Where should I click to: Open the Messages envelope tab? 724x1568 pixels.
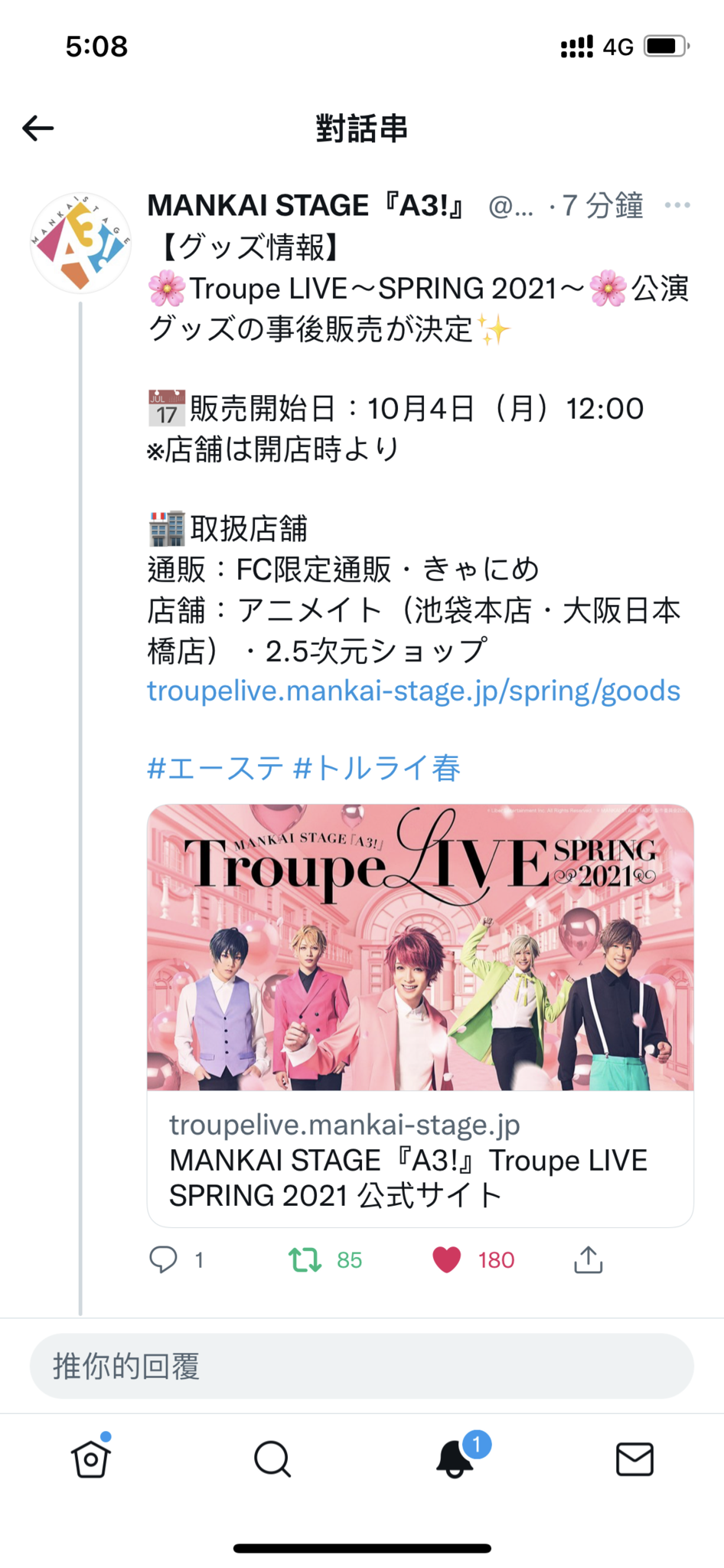tap(634, 1459)
